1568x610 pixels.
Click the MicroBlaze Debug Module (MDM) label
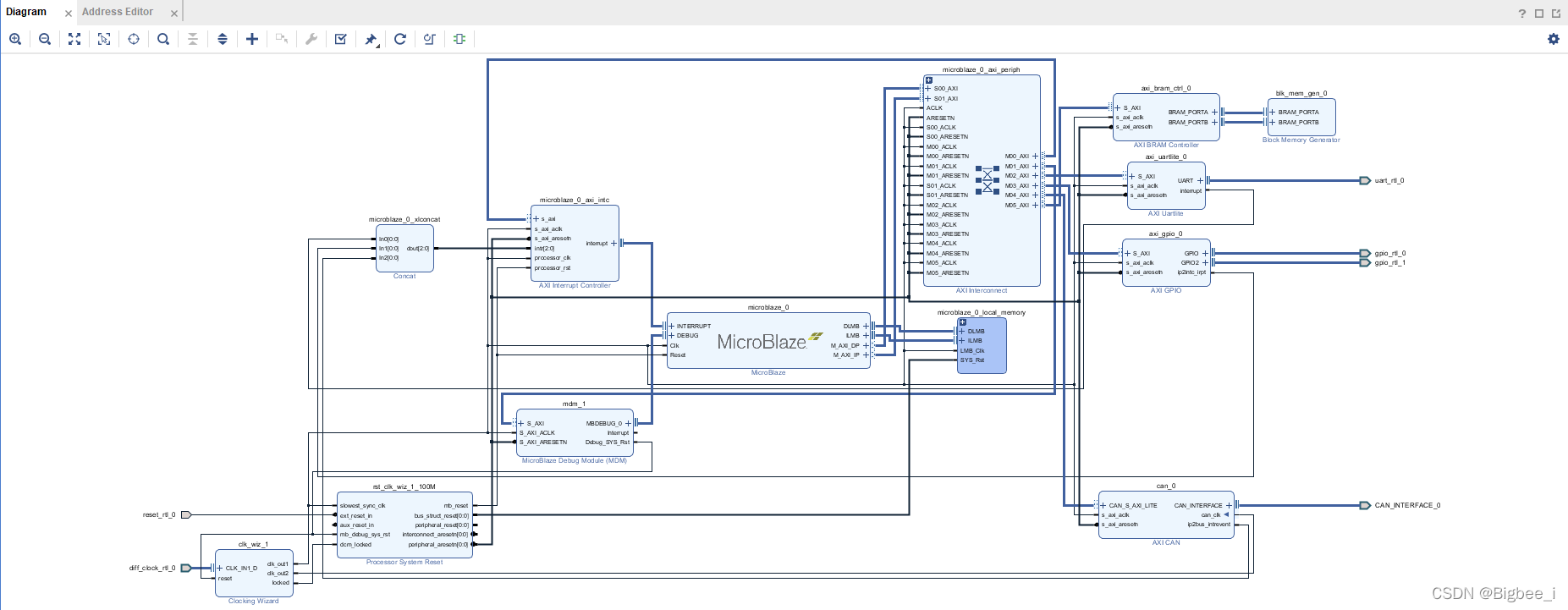575,461
